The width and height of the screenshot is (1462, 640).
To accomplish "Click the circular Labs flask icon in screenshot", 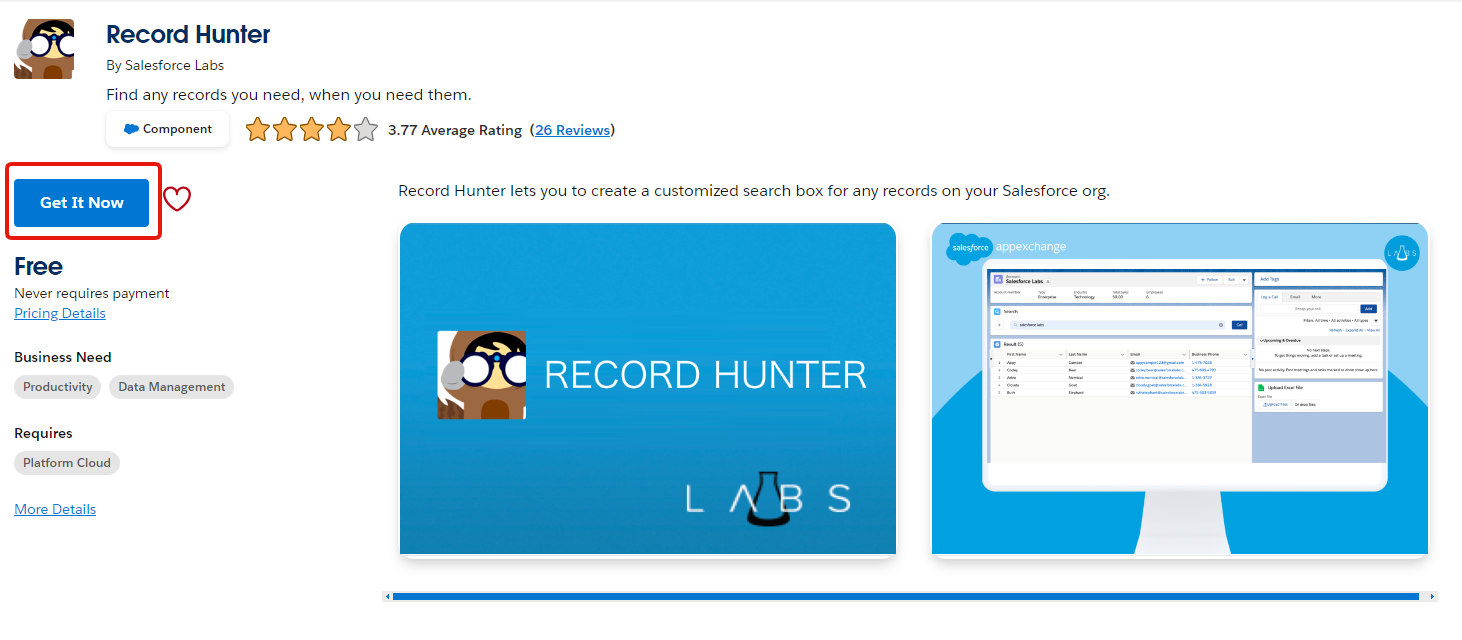I will (1401, 253).
